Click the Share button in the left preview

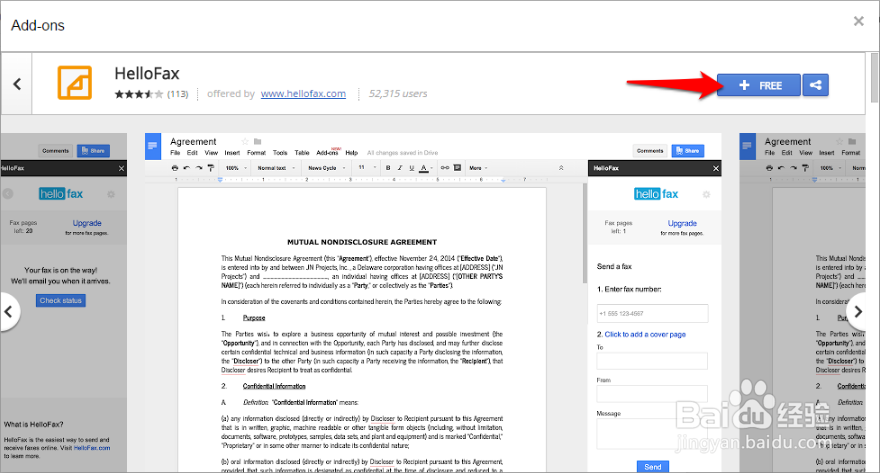coord(93,151)
